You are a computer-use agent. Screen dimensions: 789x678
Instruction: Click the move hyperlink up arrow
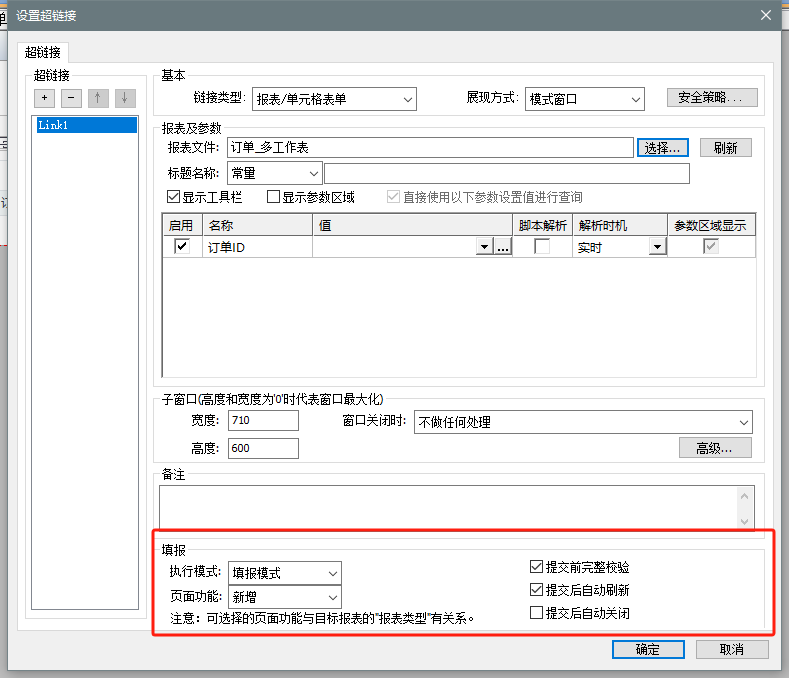tap(98, 98)
